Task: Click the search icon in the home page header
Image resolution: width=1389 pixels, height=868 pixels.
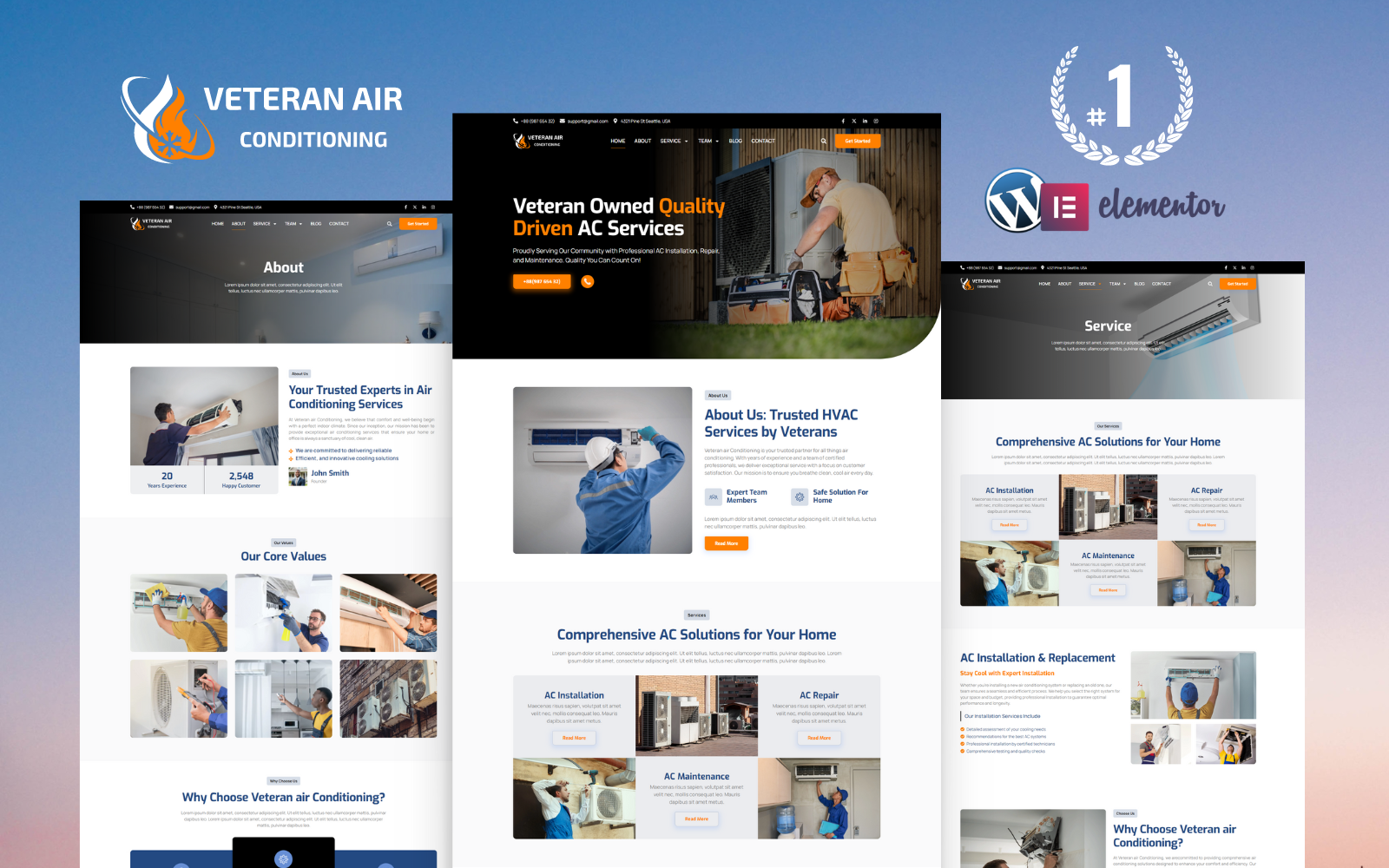Action: (x=824, y=141)
